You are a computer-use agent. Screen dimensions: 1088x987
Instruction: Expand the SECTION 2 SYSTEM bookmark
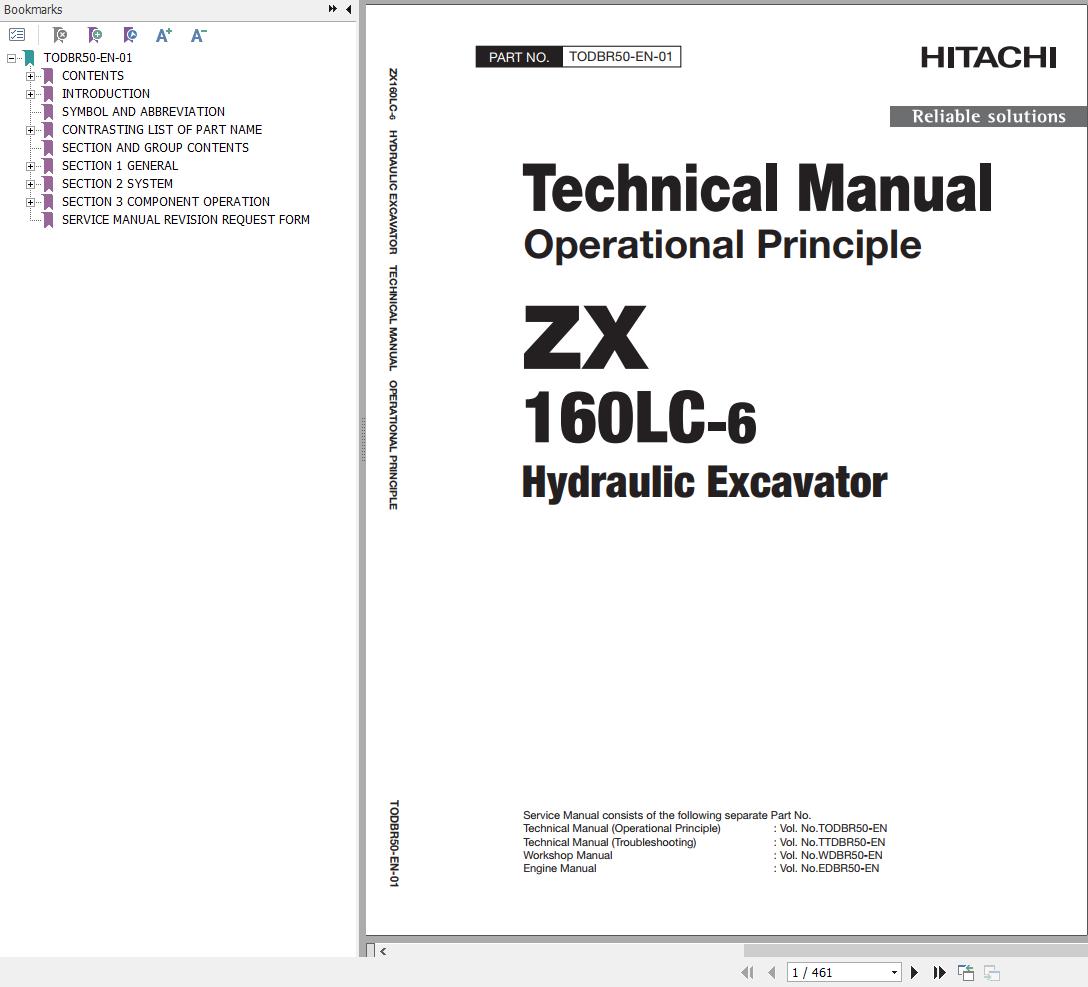pyautogui.click(x=30, y=185)
